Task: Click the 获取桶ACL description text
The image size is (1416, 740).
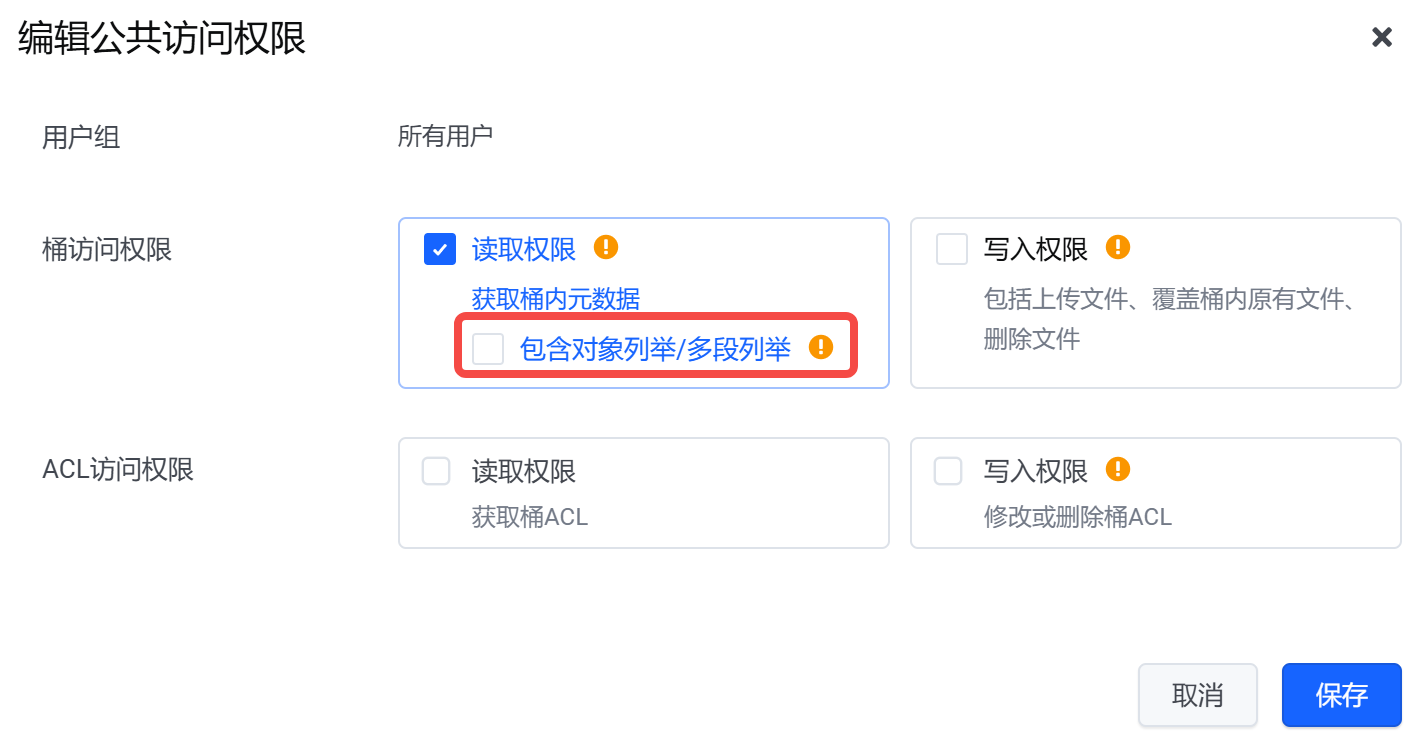Action: [x=530, y=517]
